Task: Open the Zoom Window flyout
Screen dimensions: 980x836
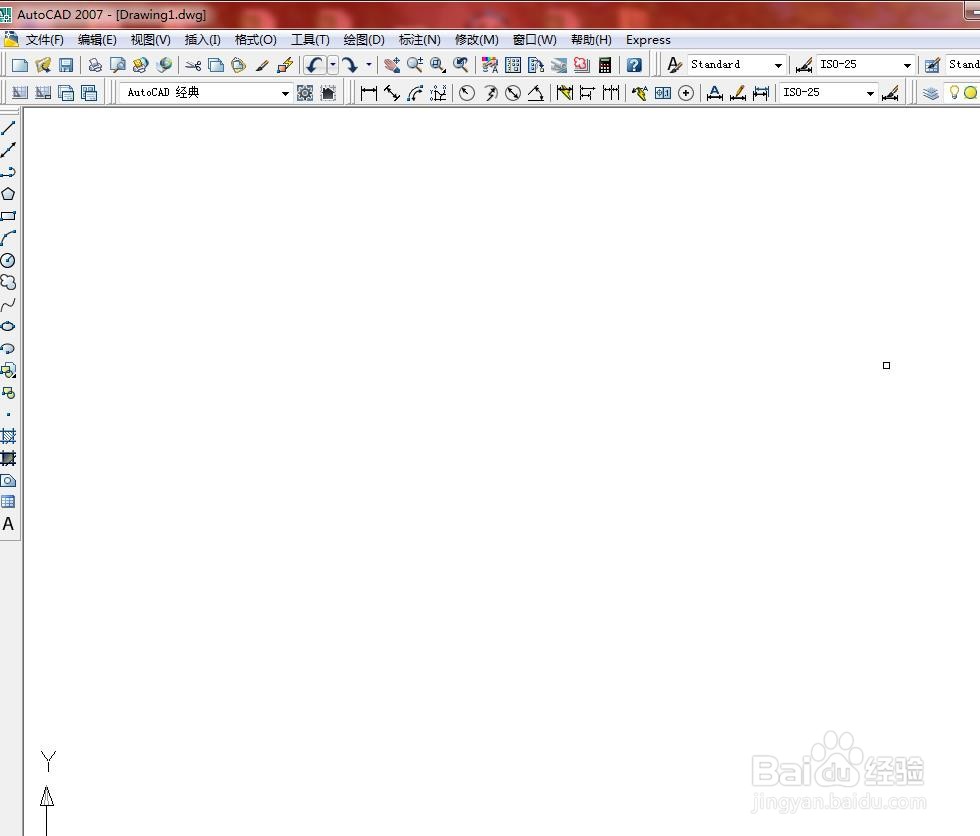Action: pos(438,65)
